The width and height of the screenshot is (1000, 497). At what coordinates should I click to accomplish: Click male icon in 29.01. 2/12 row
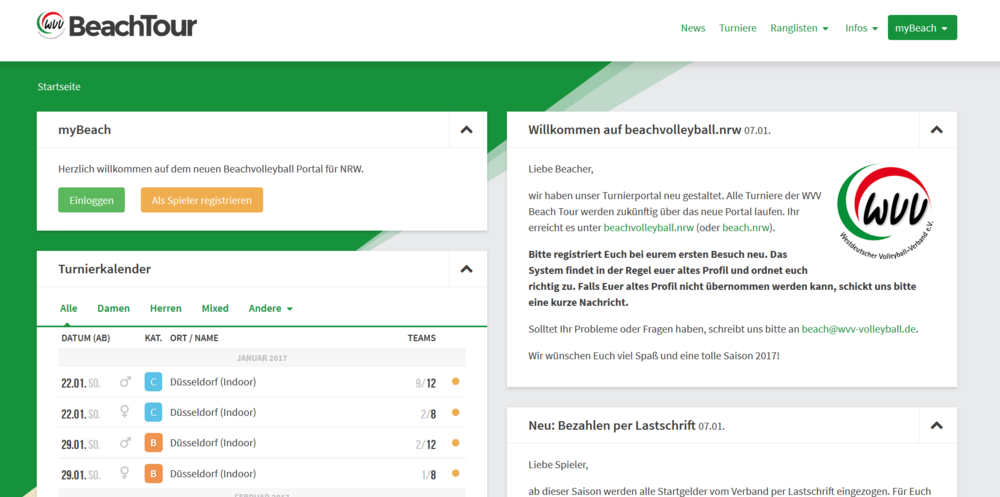[x=126, y=443]
